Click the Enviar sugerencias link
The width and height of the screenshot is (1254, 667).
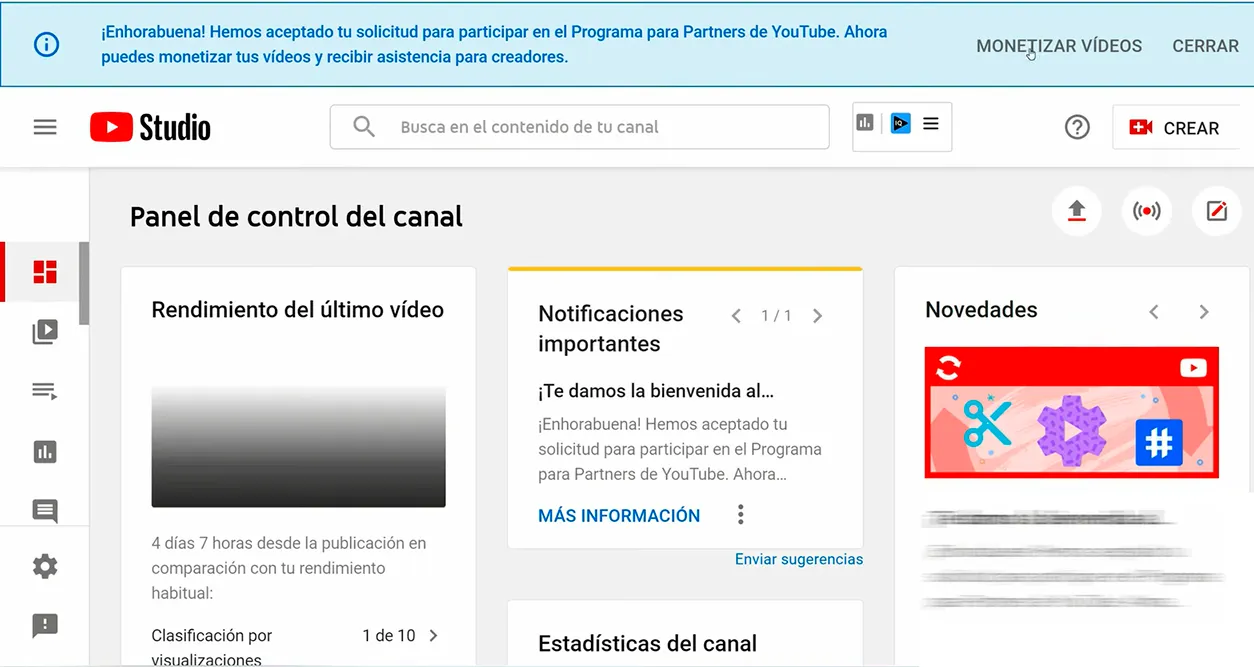pos(799,559)
